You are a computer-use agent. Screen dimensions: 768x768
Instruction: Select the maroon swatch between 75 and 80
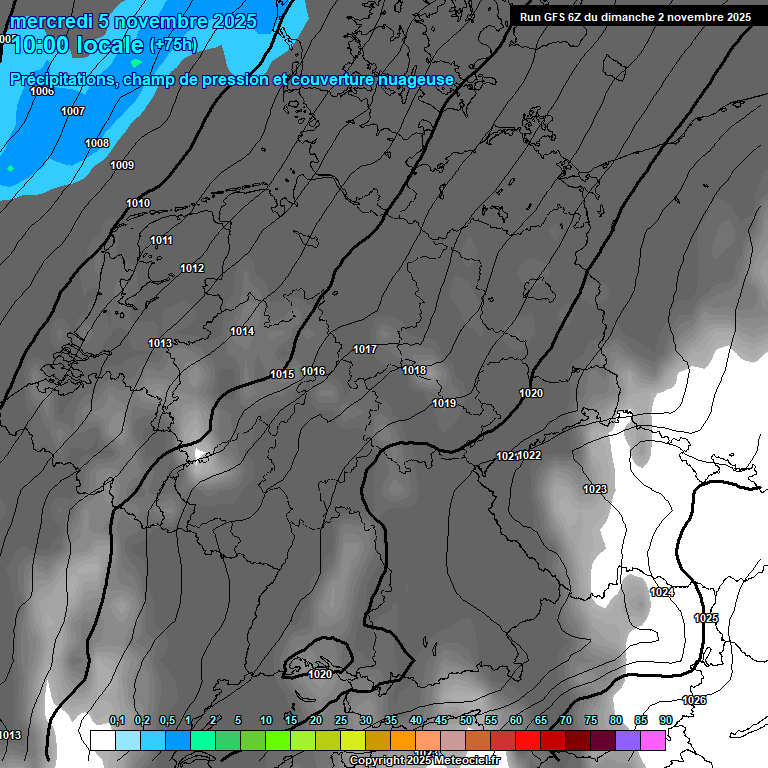click(x=603, y=740)
